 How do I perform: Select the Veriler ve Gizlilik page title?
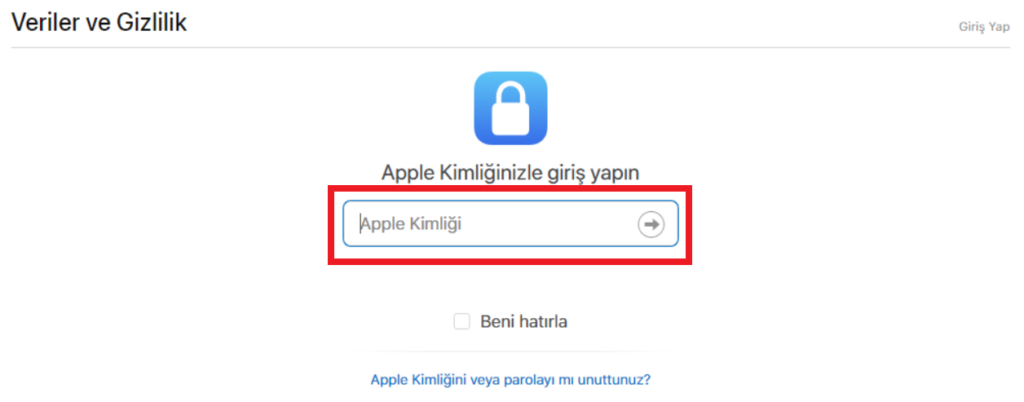[99, 22]
